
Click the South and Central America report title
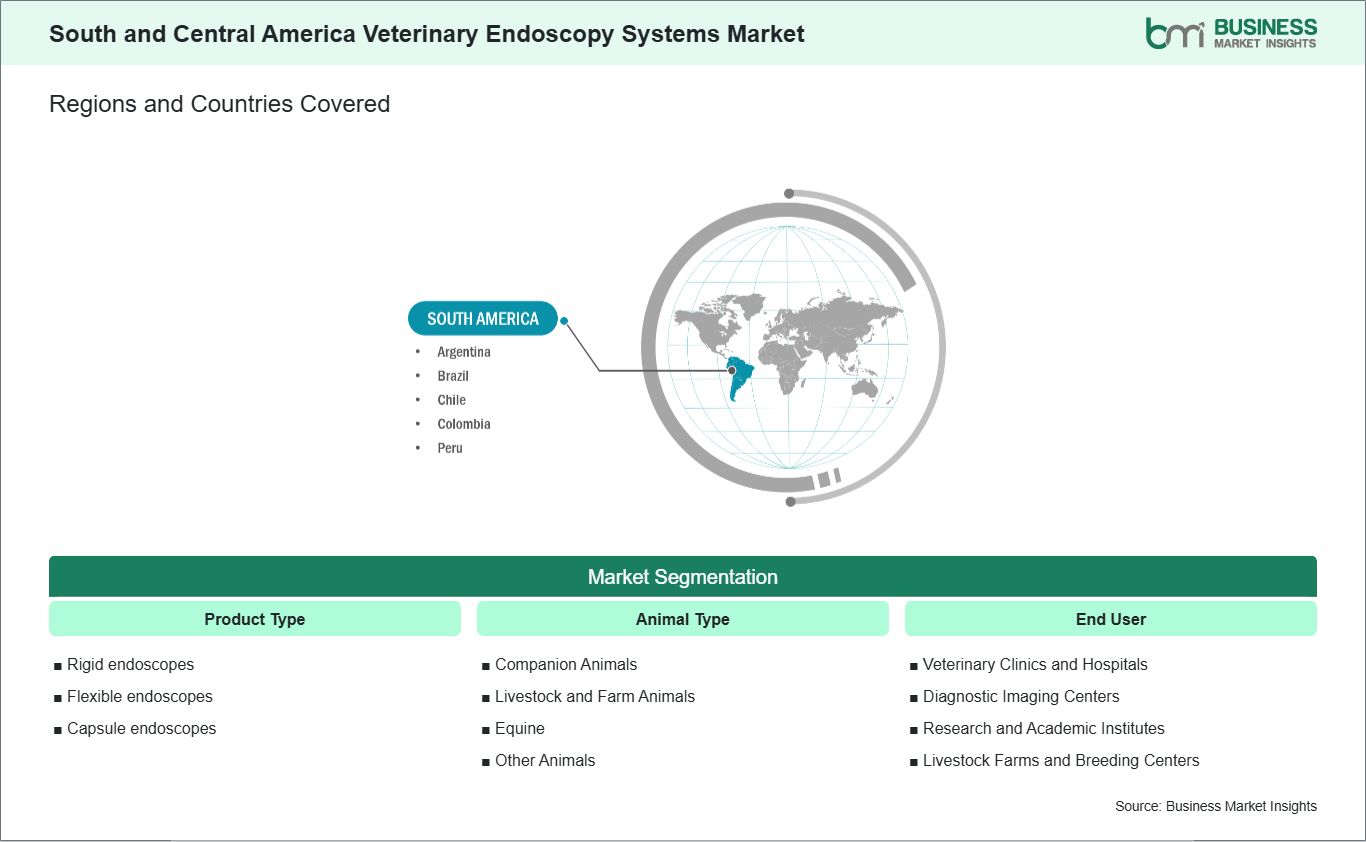click(427, 33)
